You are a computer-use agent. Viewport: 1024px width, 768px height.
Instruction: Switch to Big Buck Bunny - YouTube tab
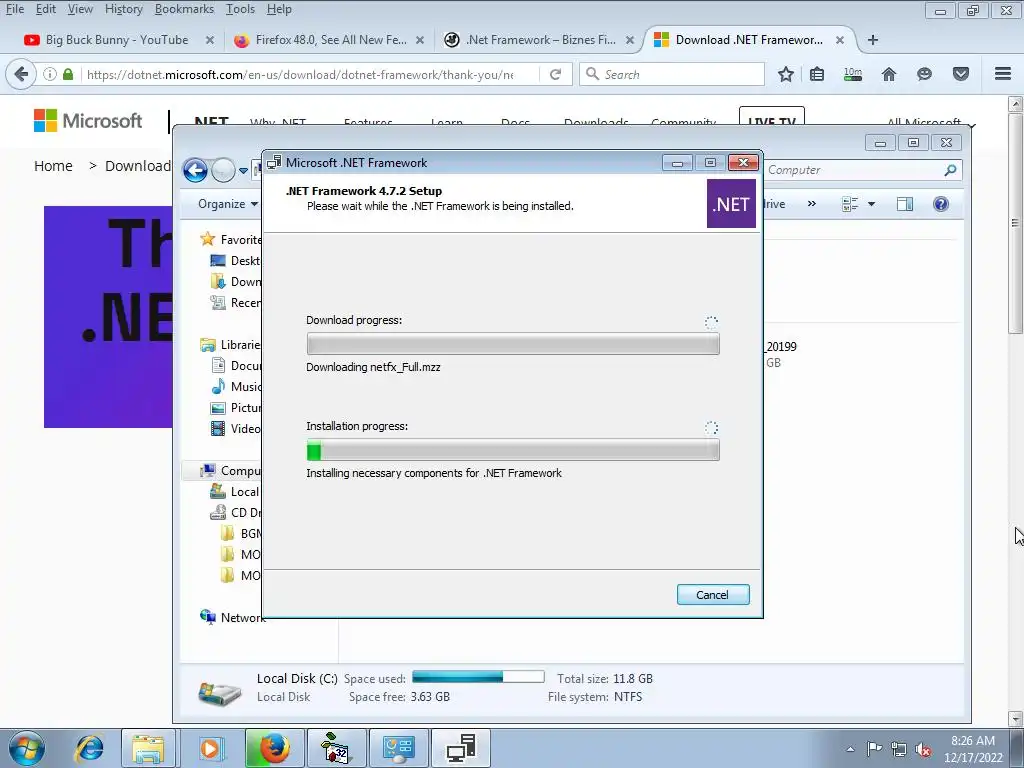click(x=116, y=40)
